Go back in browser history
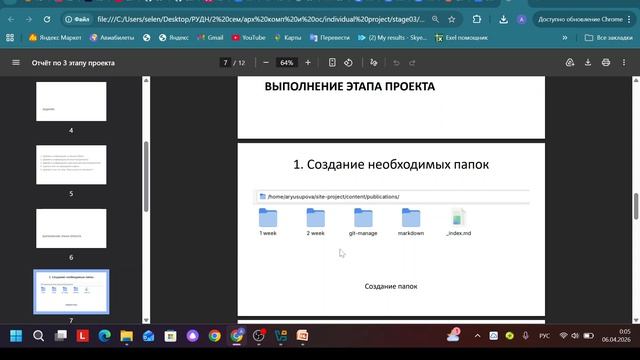This screenshot has width=640, height=360. tap(11, 19)
